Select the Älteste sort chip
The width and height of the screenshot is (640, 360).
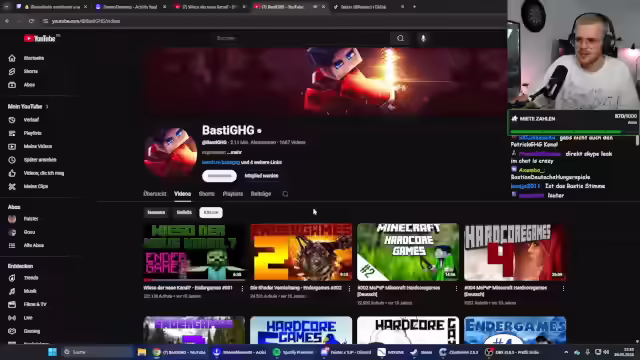[x=211, y=212]
